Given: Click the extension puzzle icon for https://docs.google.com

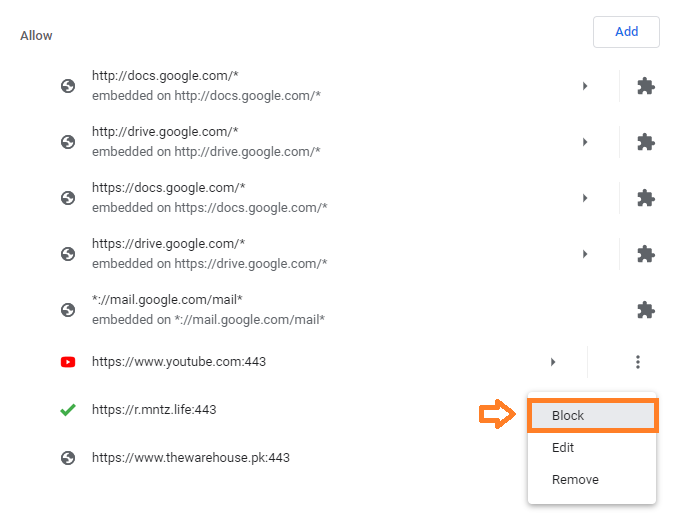Looking at the screenshot, I should [x=646, y=198].
